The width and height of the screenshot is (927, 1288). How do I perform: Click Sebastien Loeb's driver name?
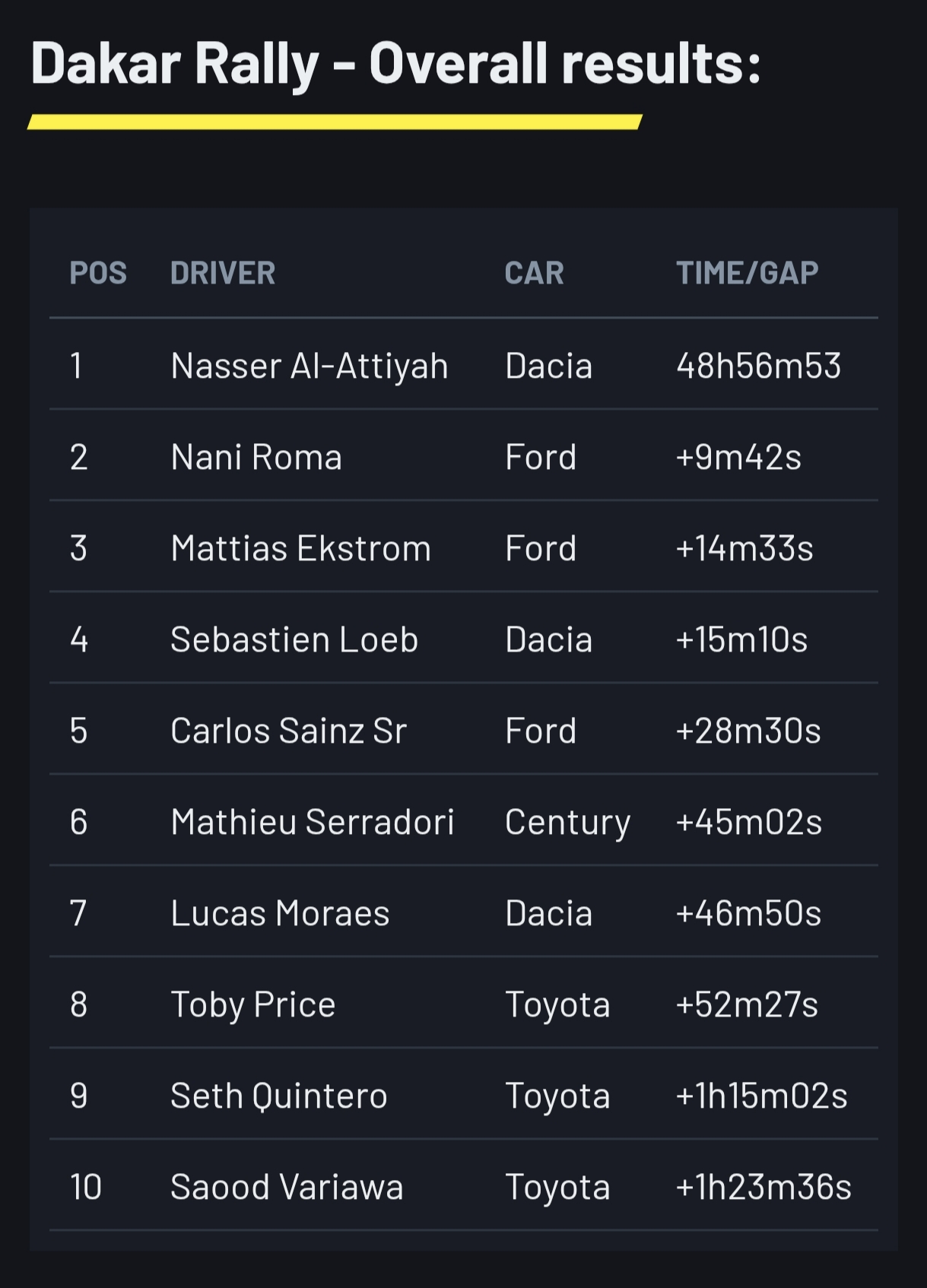[294, 639]
